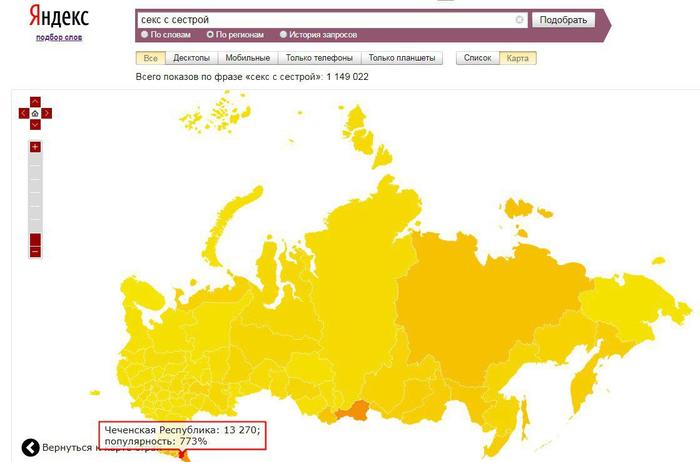Reset map with the home icon
The image size is (700, 462).
(35, 113)
